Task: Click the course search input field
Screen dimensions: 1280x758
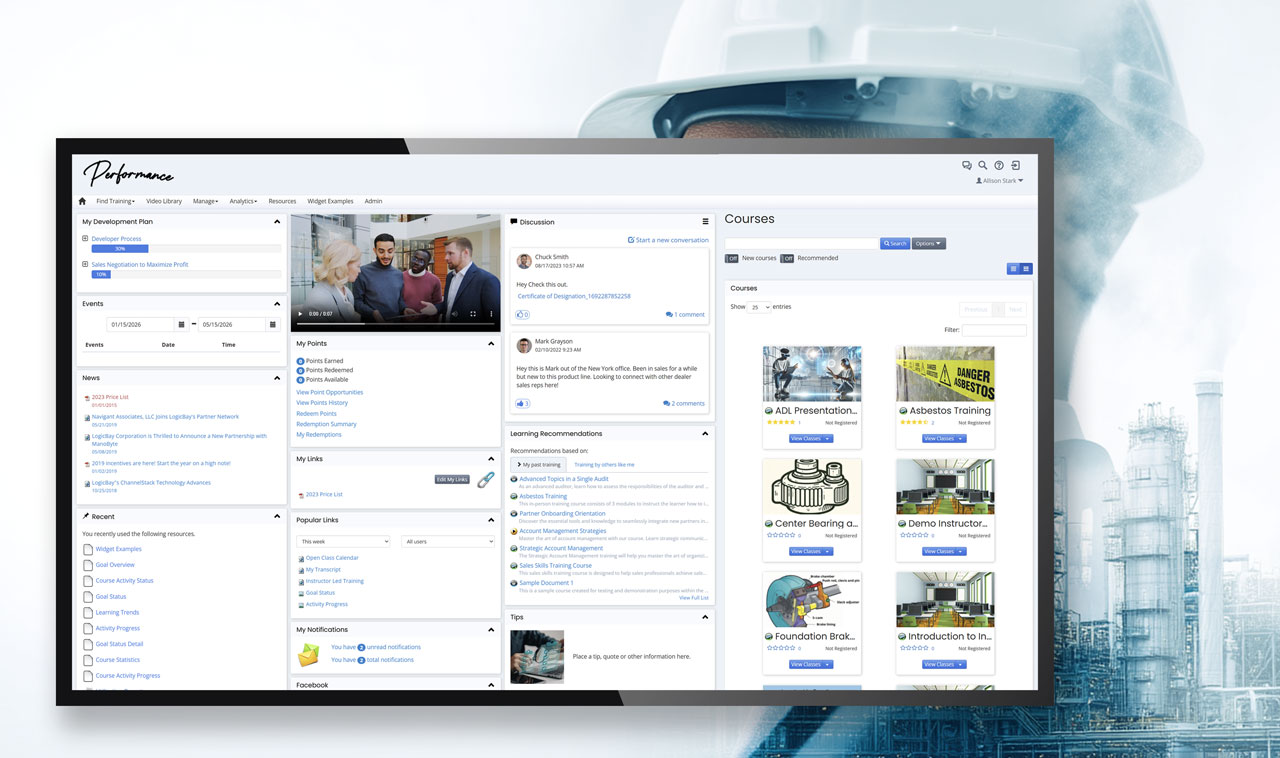Action: click(x=801, y=243)
